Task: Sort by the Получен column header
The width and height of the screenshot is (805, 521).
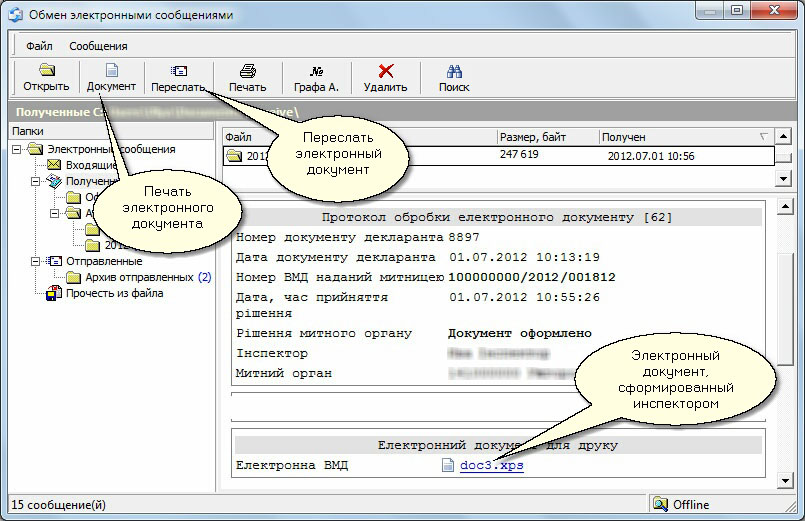Action: click(686, 137)
